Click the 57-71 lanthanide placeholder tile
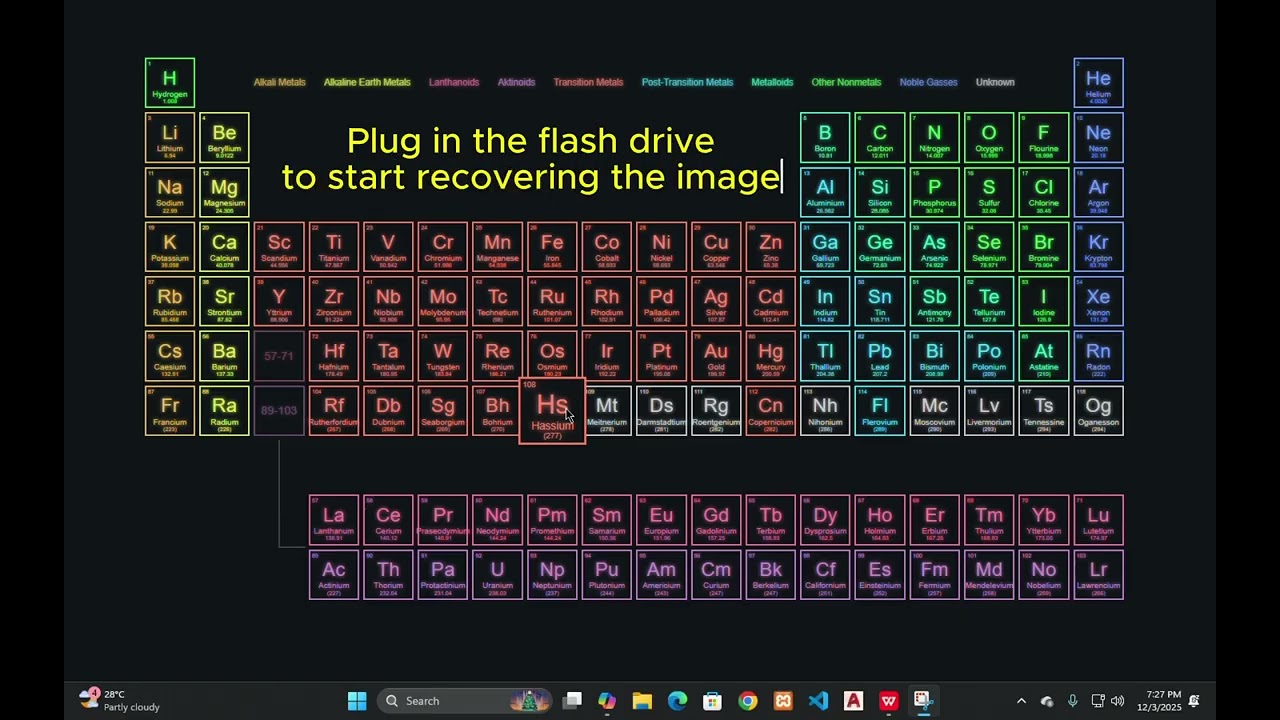1280x720 pixels. point(279,357)
